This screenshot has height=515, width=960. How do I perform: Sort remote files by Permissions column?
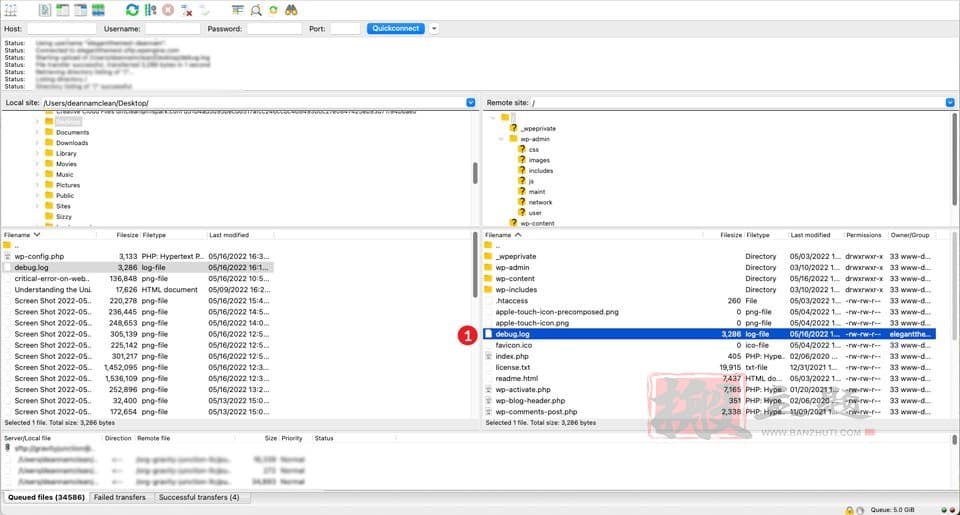coord(864,235)
